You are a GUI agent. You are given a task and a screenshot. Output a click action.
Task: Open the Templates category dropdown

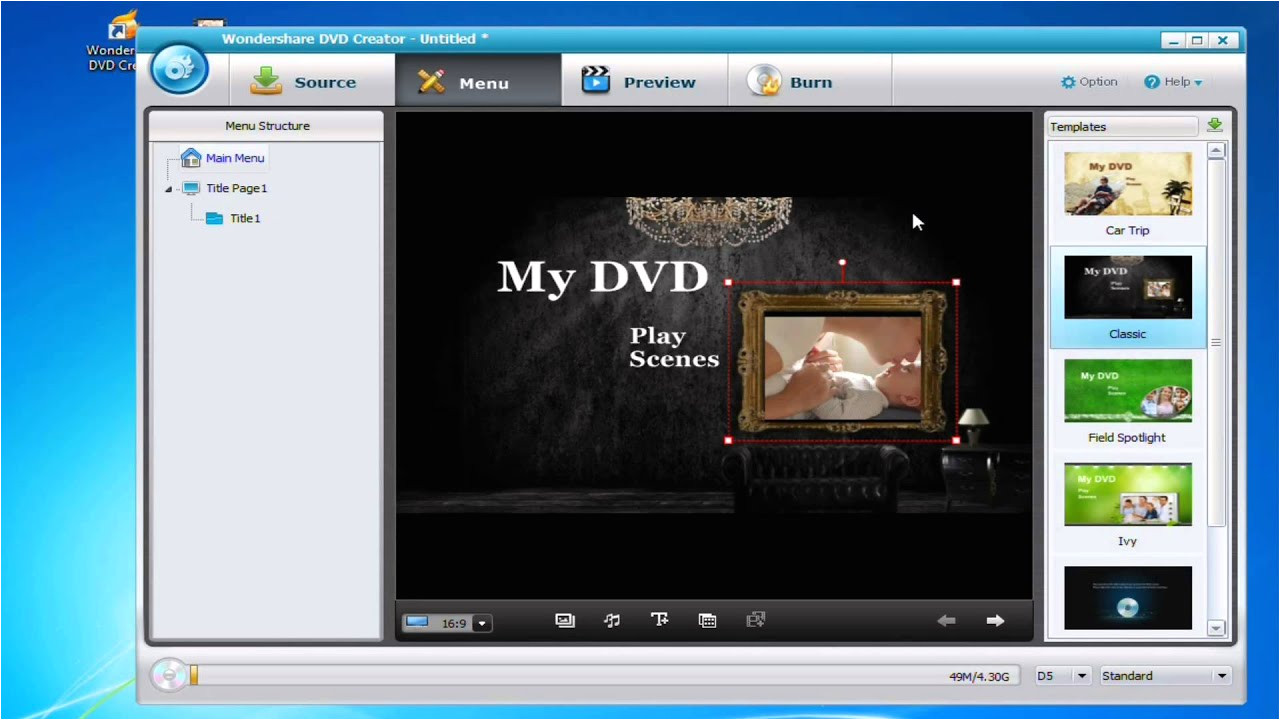pos(1122,127)
